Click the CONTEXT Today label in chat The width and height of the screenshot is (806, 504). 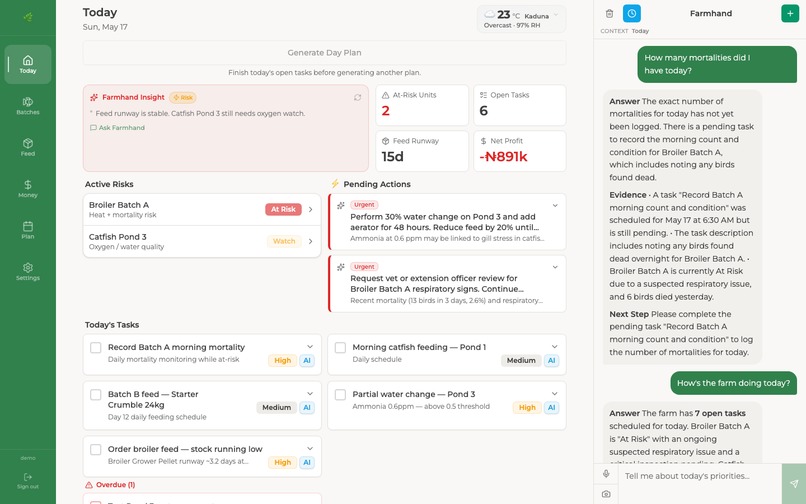point(625,31)
